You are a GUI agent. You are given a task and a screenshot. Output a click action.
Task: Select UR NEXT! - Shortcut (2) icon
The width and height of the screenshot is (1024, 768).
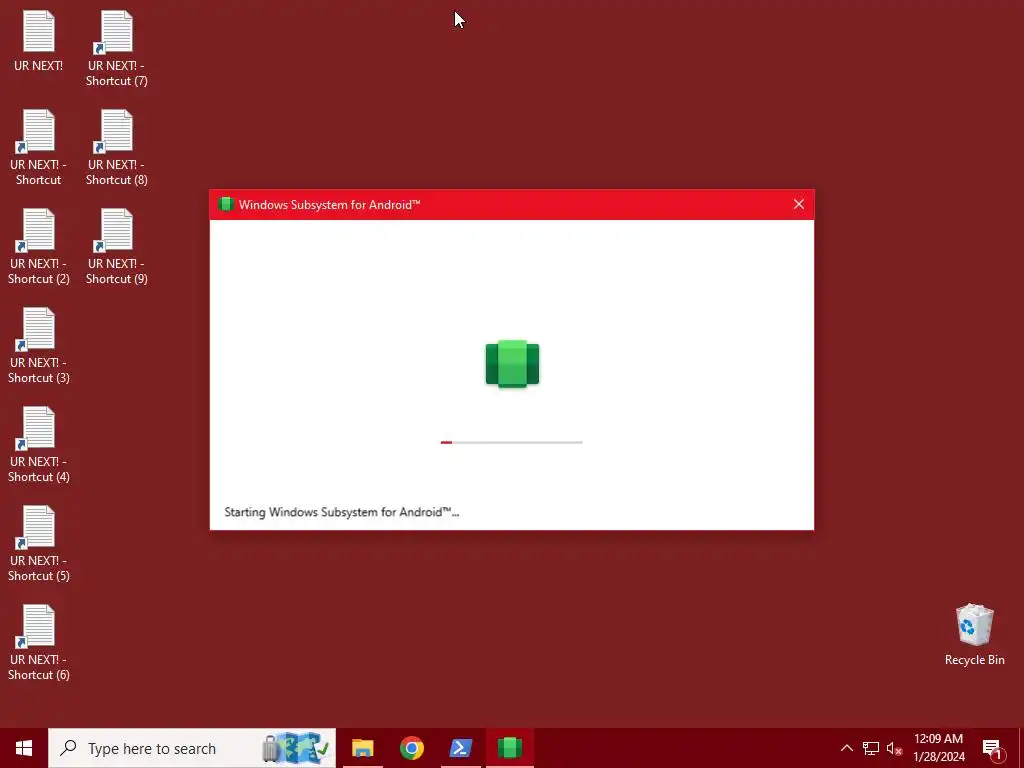[39, 230]
